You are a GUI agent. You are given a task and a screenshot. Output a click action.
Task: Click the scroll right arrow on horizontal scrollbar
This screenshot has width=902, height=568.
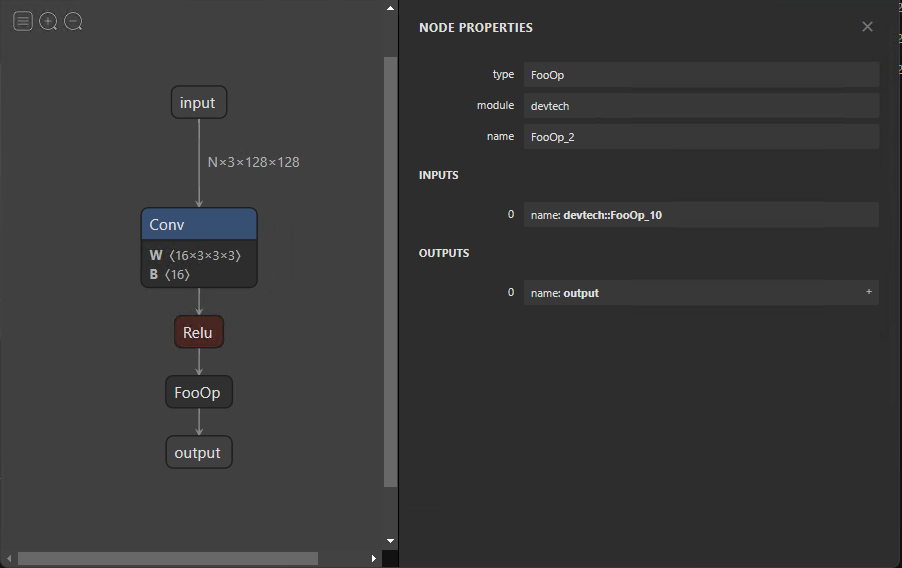pos(374,558)
